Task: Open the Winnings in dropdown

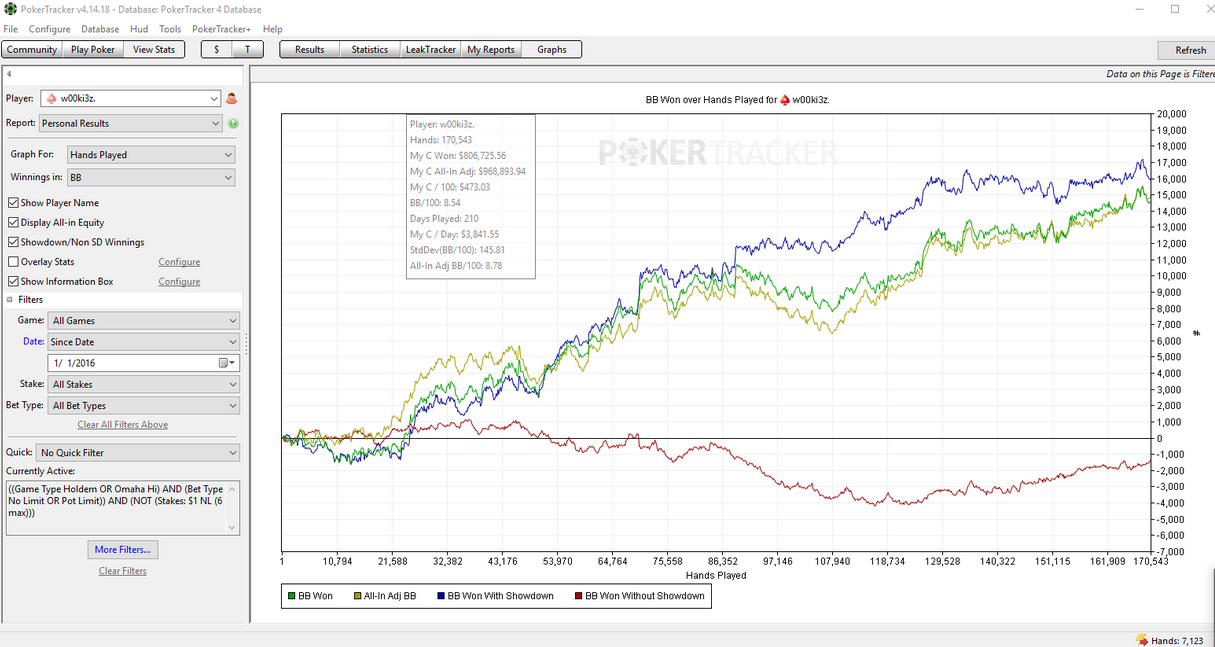Action: coord(151,177)
